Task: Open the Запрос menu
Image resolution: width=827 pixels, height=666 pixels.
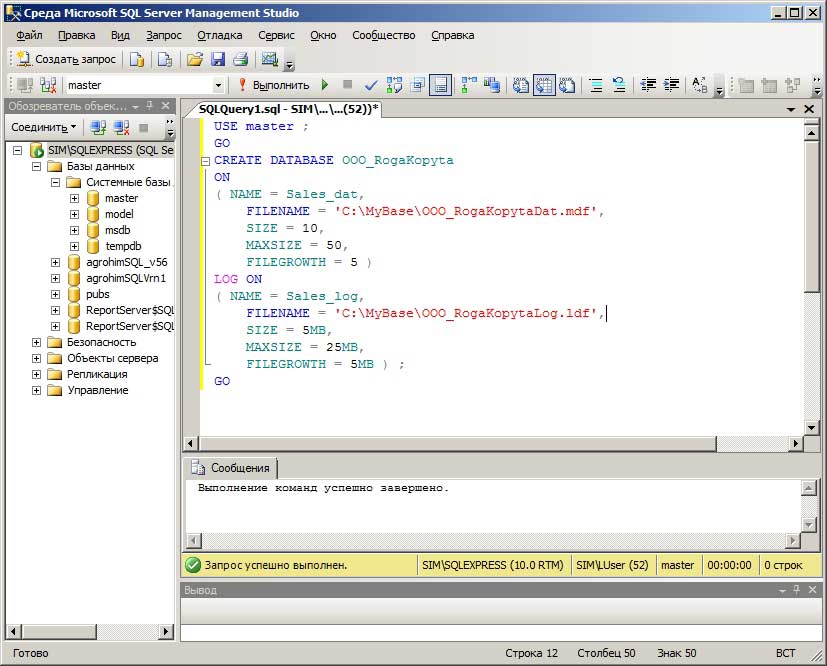Action: pyautogui.click(x=164, y=35)
